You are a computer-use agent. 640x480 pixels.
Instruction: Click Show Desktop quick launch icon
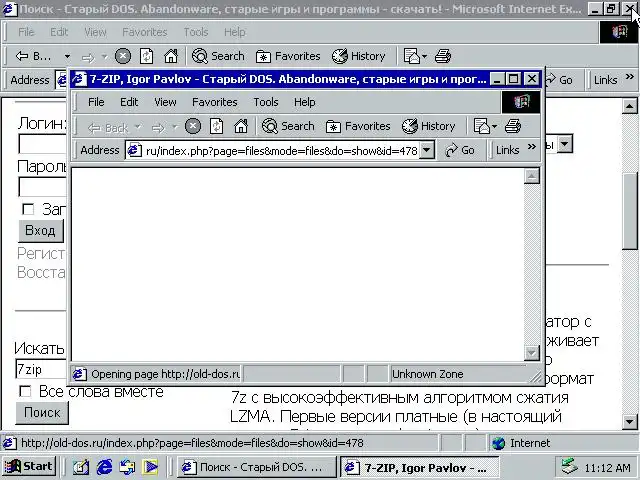(80, 467)
